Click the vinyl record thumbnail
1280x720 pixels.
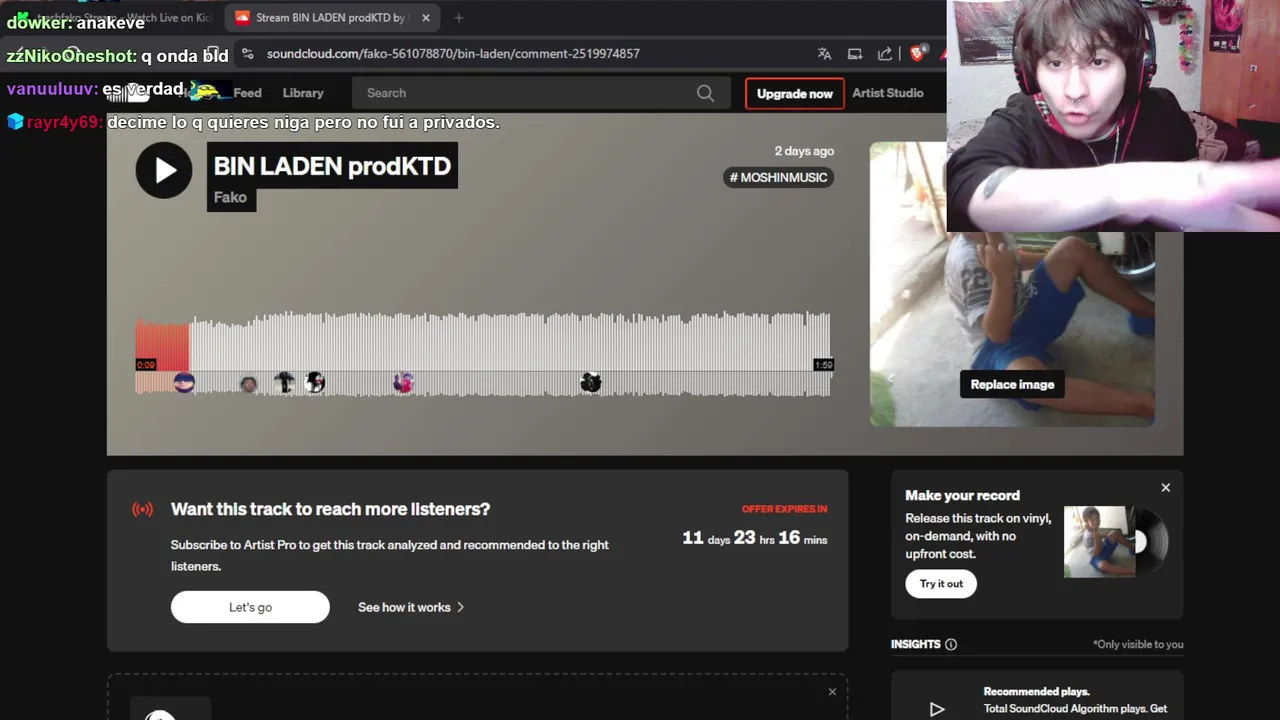click(1116, 541)
